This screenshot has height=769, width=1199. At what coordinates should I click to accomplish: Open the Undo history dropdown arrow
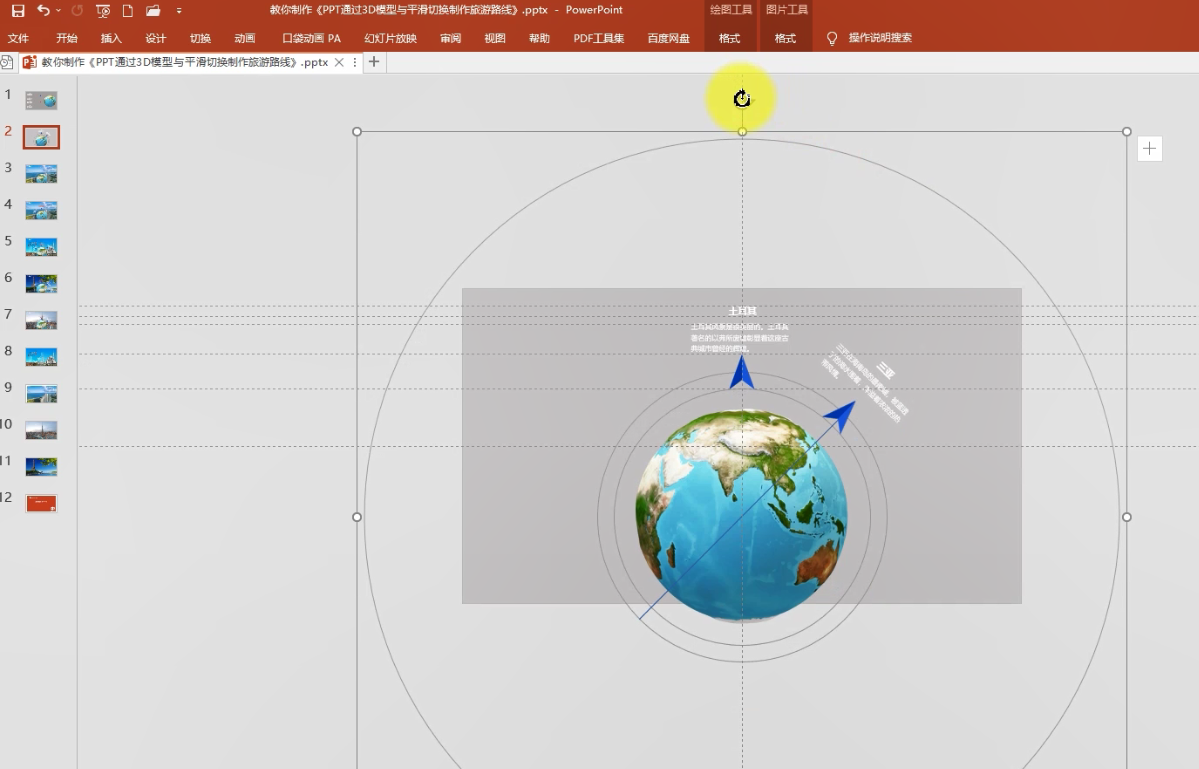pyautogui.click(x=58, y=11)
